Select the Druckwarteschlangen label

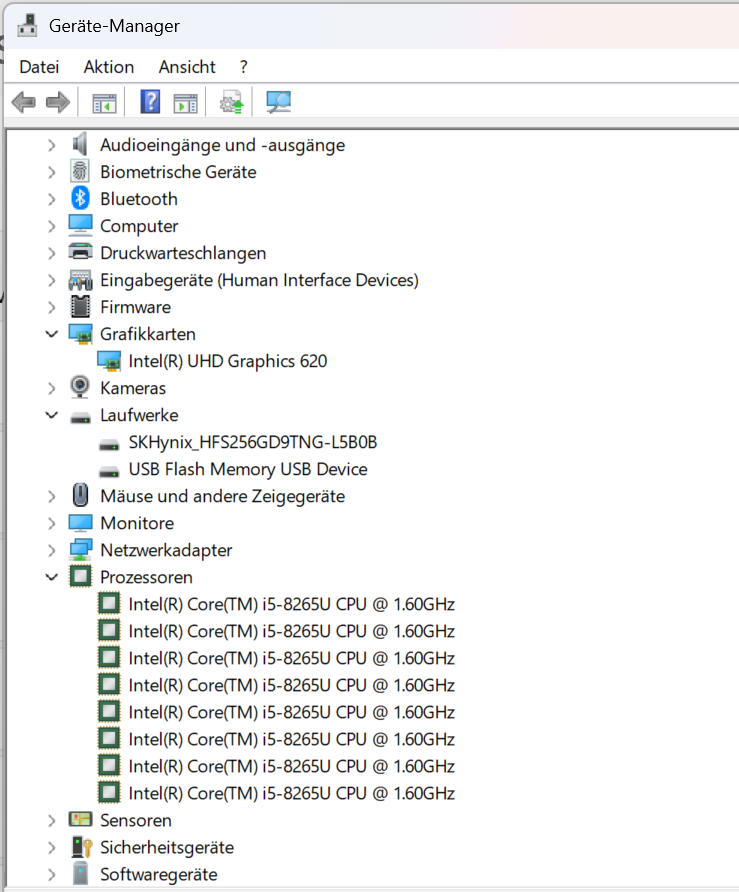click(183, 253)
